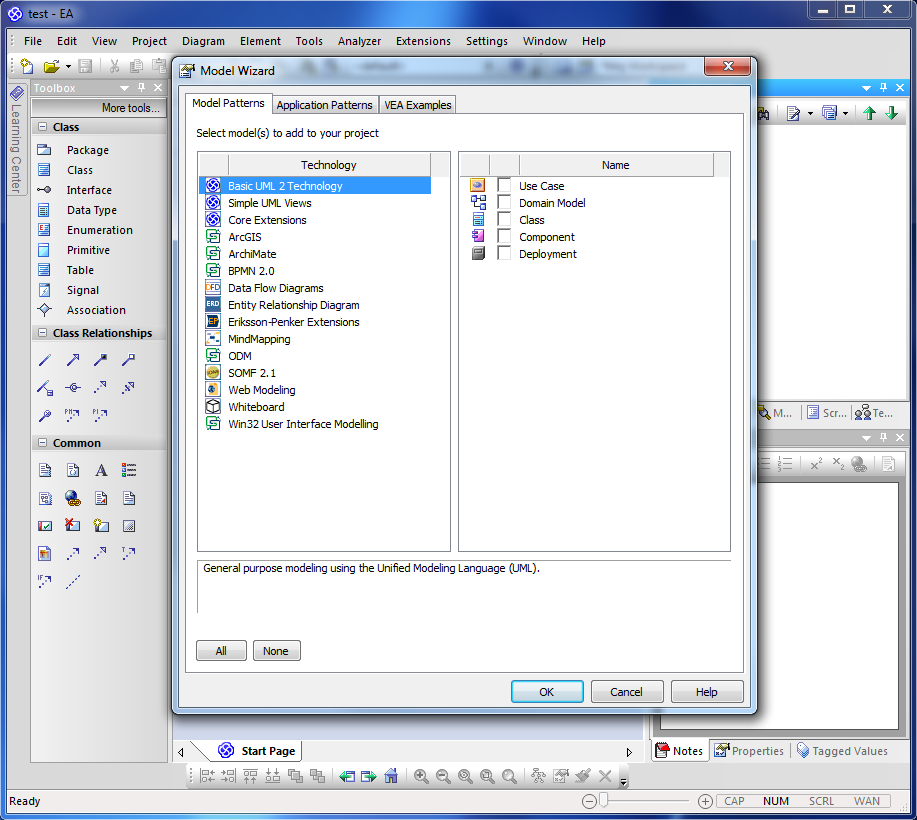Screen dimensions: 917x820
Task: Open the Start Page diagram tab
Action: [257, 751]
